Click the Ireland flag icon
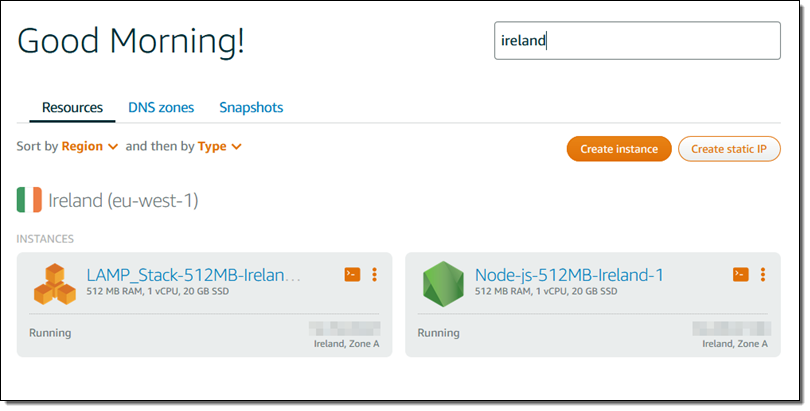The height and width of the screenshot is (411, 810). [x=29, y=200]
